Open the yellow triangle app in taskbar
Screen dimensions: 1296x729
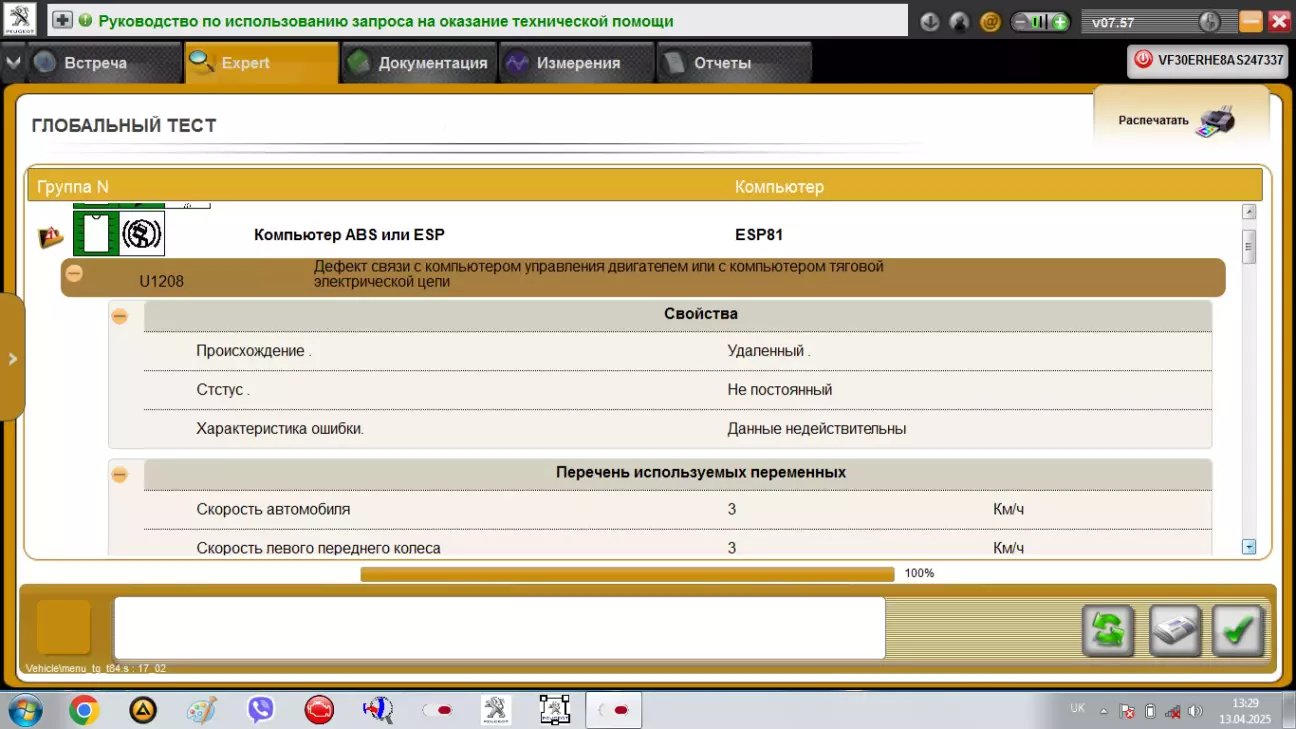[143, 710]
